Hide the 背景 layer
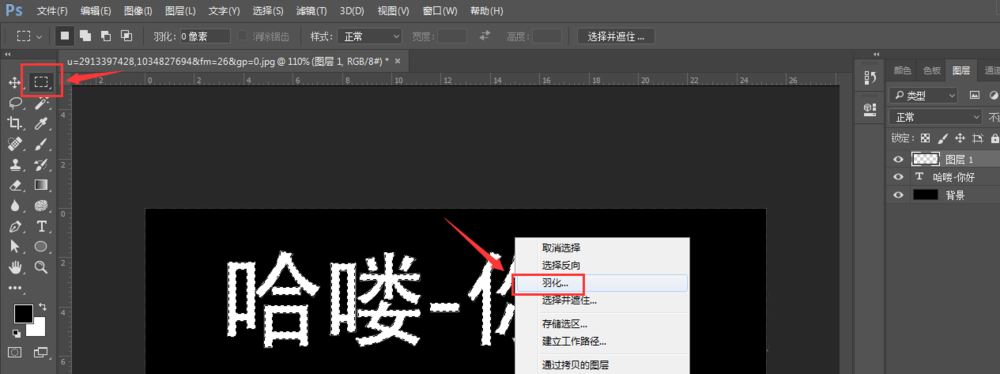This screenshot has height=374, width=1000. click(899, 195)
